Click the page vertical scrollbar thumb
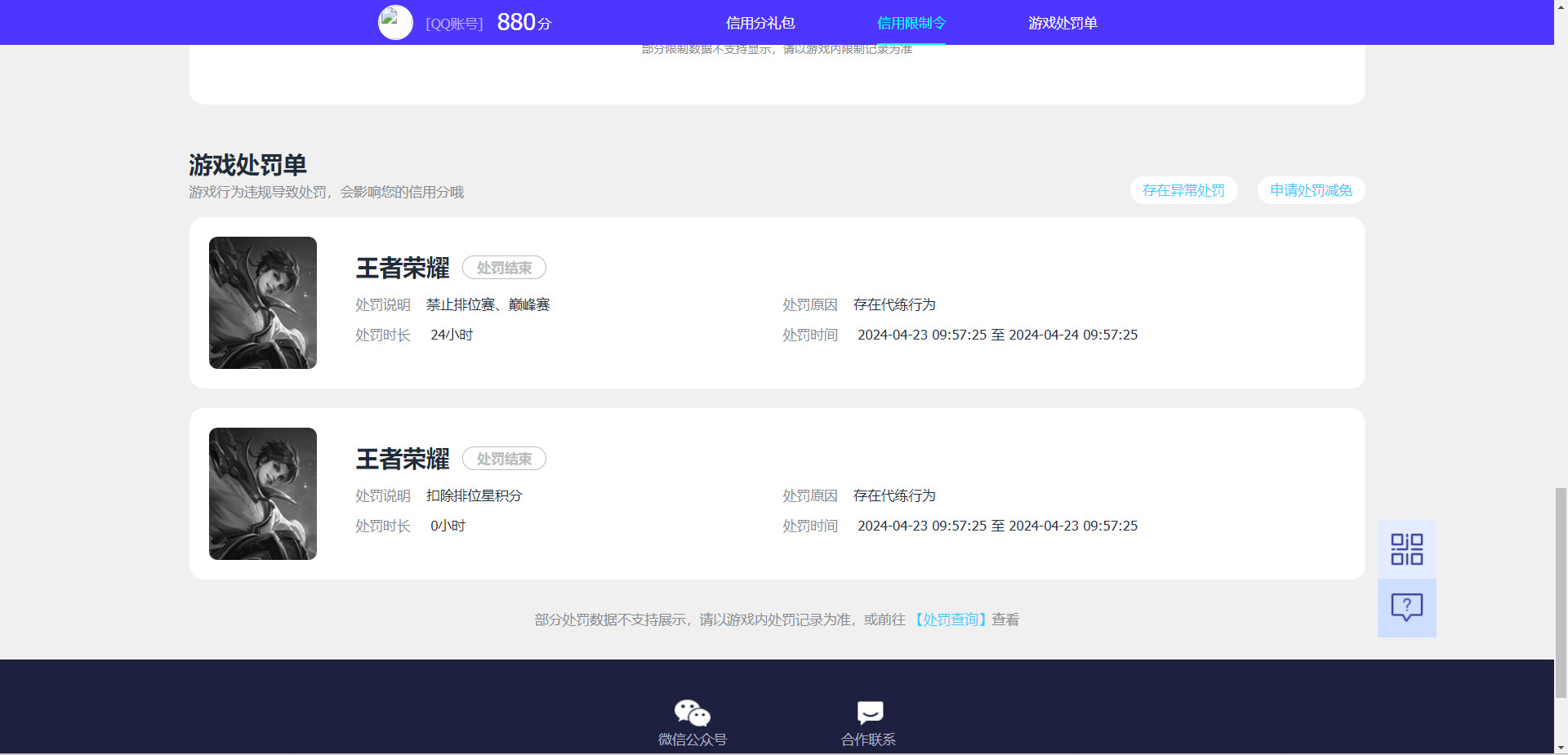Screen dimensions: 1568x755 1561,593
